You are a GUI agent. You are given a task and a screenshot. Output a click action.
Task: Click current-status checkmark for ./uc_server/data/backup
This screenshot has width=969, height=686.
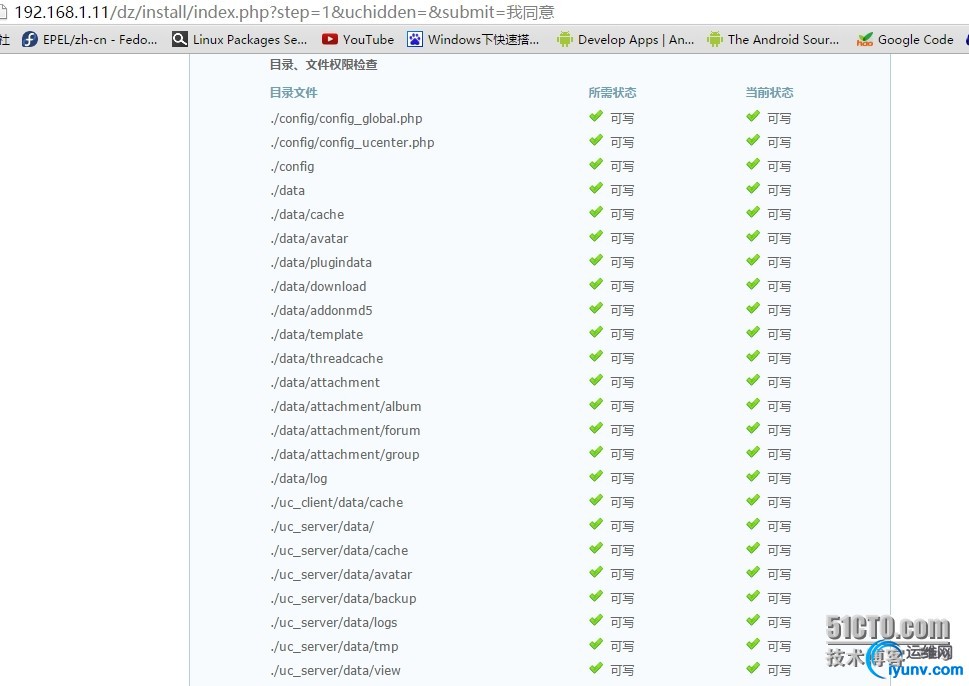(x=753, y=596)
